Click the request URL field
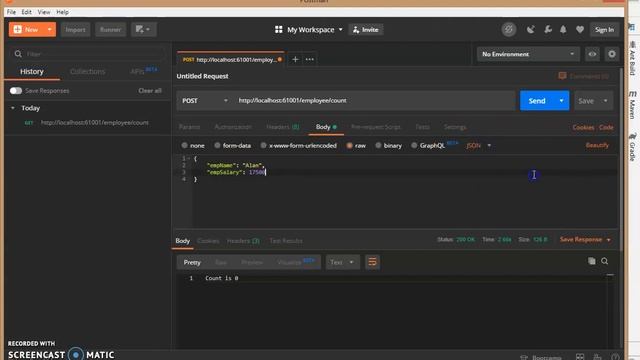 tap(375, 100)
